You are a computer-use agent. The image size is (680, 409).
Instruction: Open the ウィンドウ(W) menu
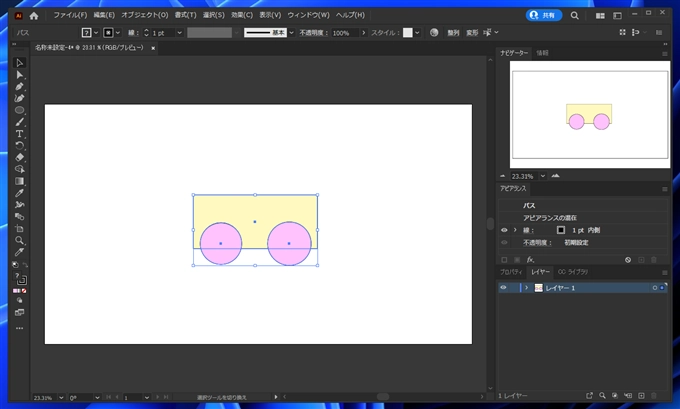(308, 15)
